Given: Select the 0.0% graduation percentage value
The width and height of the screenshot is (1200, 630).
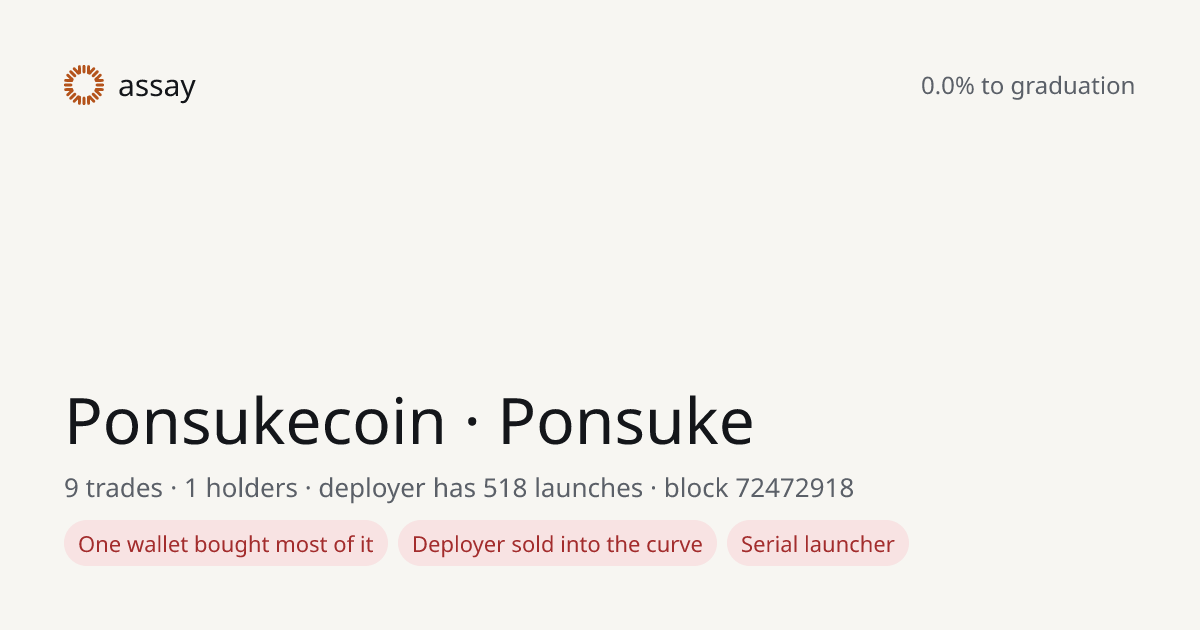Looking at the screenshot, I should tap(947, 86).
